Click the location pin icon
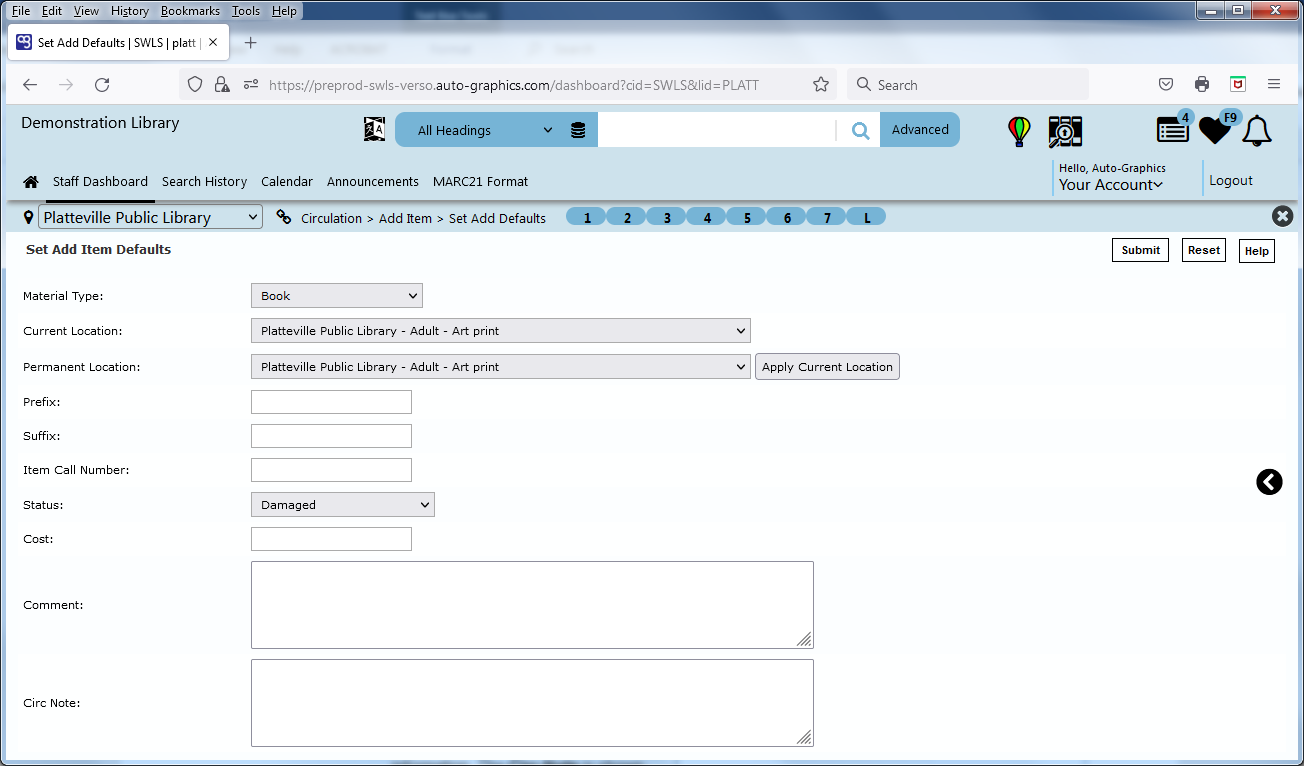The image size is (1304, 766). 28,217
